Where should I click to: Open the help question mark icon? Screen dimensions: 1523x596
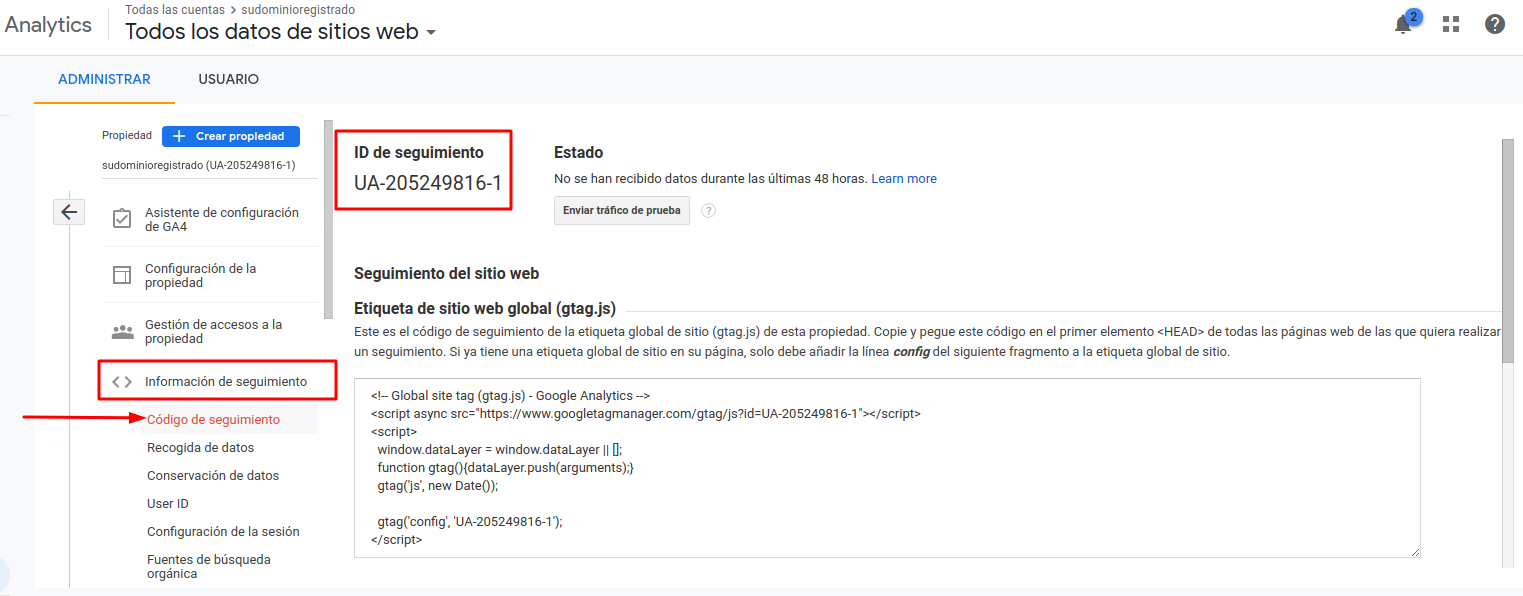1495,24
